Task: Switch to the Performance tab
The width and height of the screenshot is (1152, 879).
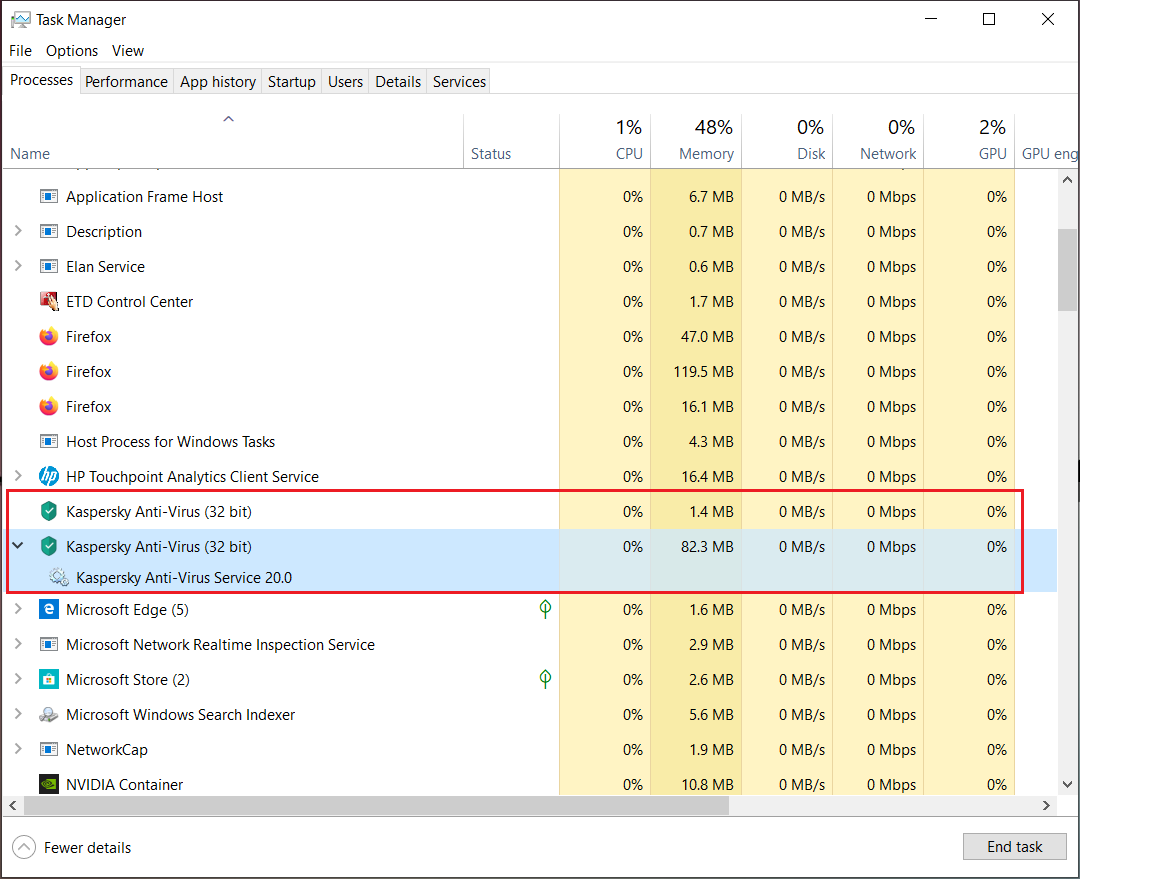Action: coord(126,82)
